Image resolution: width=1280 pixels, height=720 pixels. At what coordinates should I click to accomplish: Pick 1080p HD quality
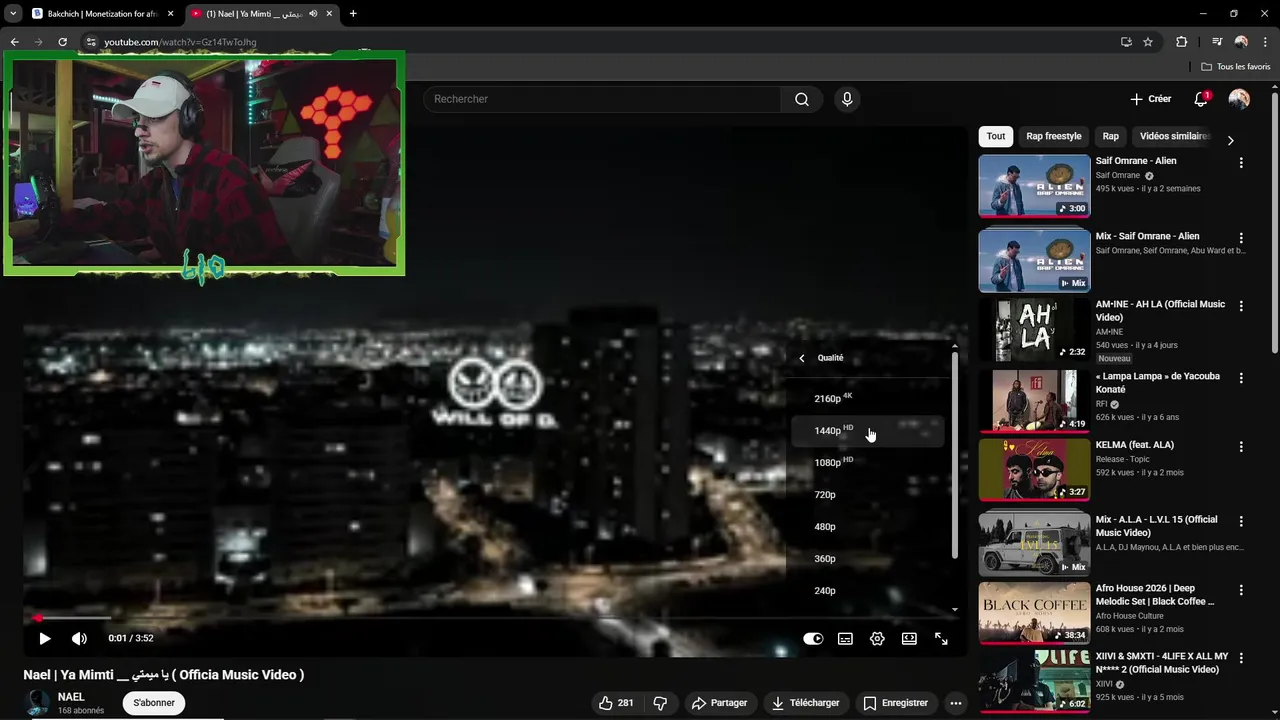(x=867, y=462)
